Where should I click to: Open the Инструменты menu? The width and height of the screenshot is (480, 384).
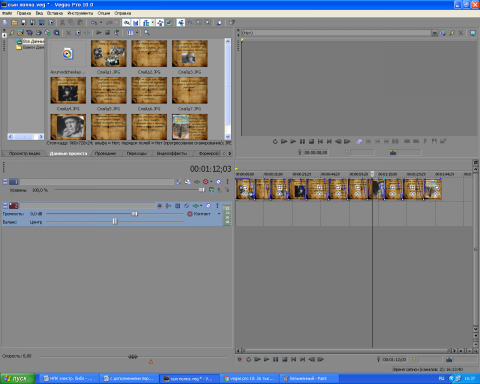coord(80,13)
